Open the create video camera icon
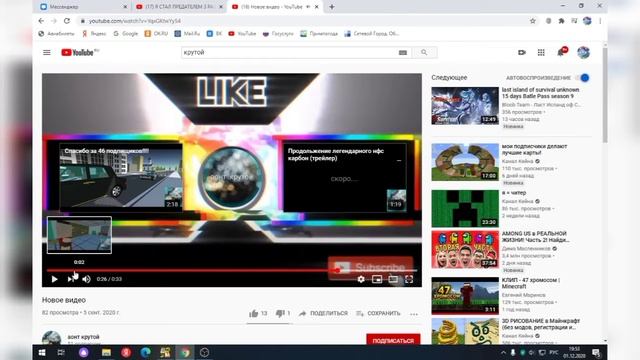 (522, 52)
